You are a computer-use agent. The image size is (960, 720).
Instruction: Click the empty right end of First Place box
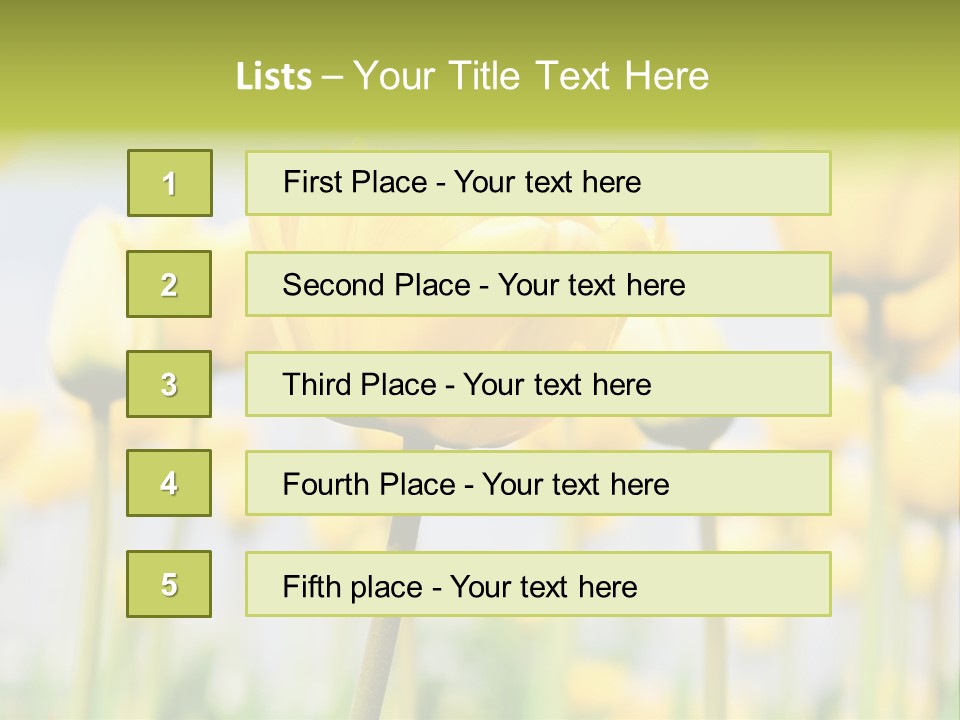tap(760, 183)
